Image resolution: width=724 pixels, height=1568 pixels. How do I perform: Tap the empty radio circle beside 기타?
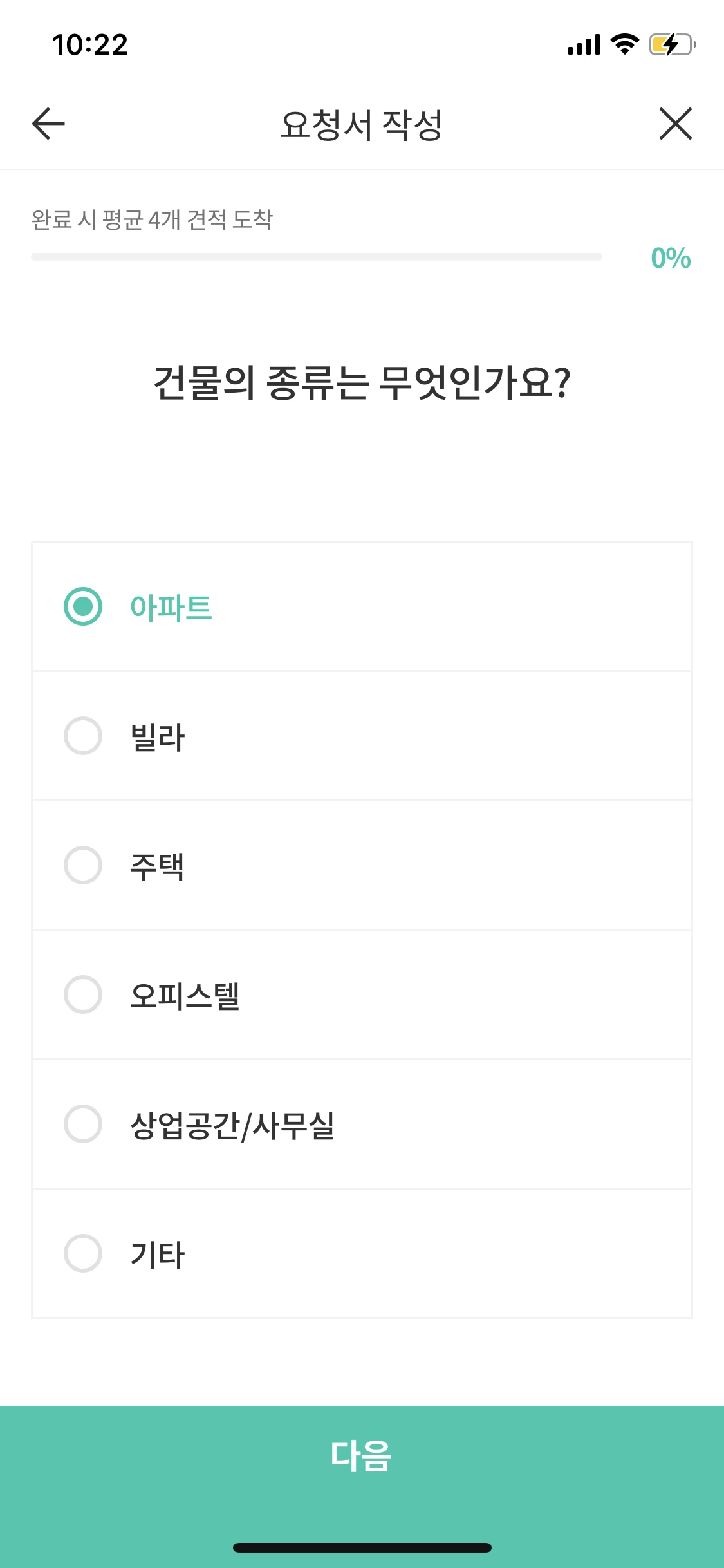(83, 1252)
